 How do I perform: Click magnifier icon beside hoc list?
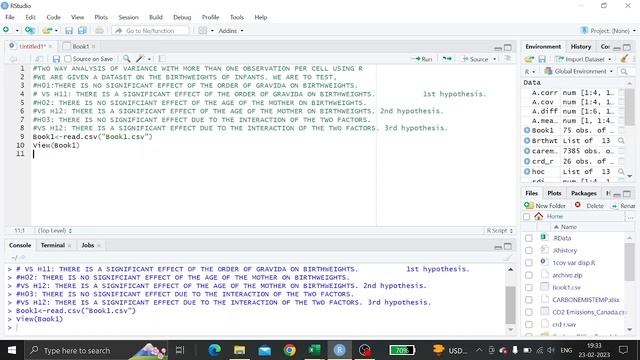pyautogui.click(x=621, y=172)
